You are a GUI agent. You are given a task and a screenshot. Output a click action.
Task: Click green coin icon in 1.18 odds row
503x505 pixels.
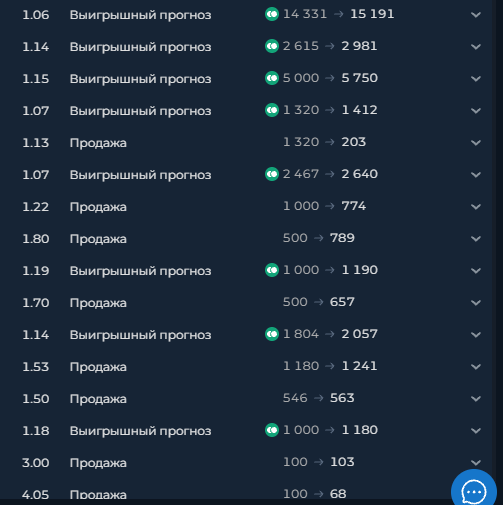click(x=272, y=430)
